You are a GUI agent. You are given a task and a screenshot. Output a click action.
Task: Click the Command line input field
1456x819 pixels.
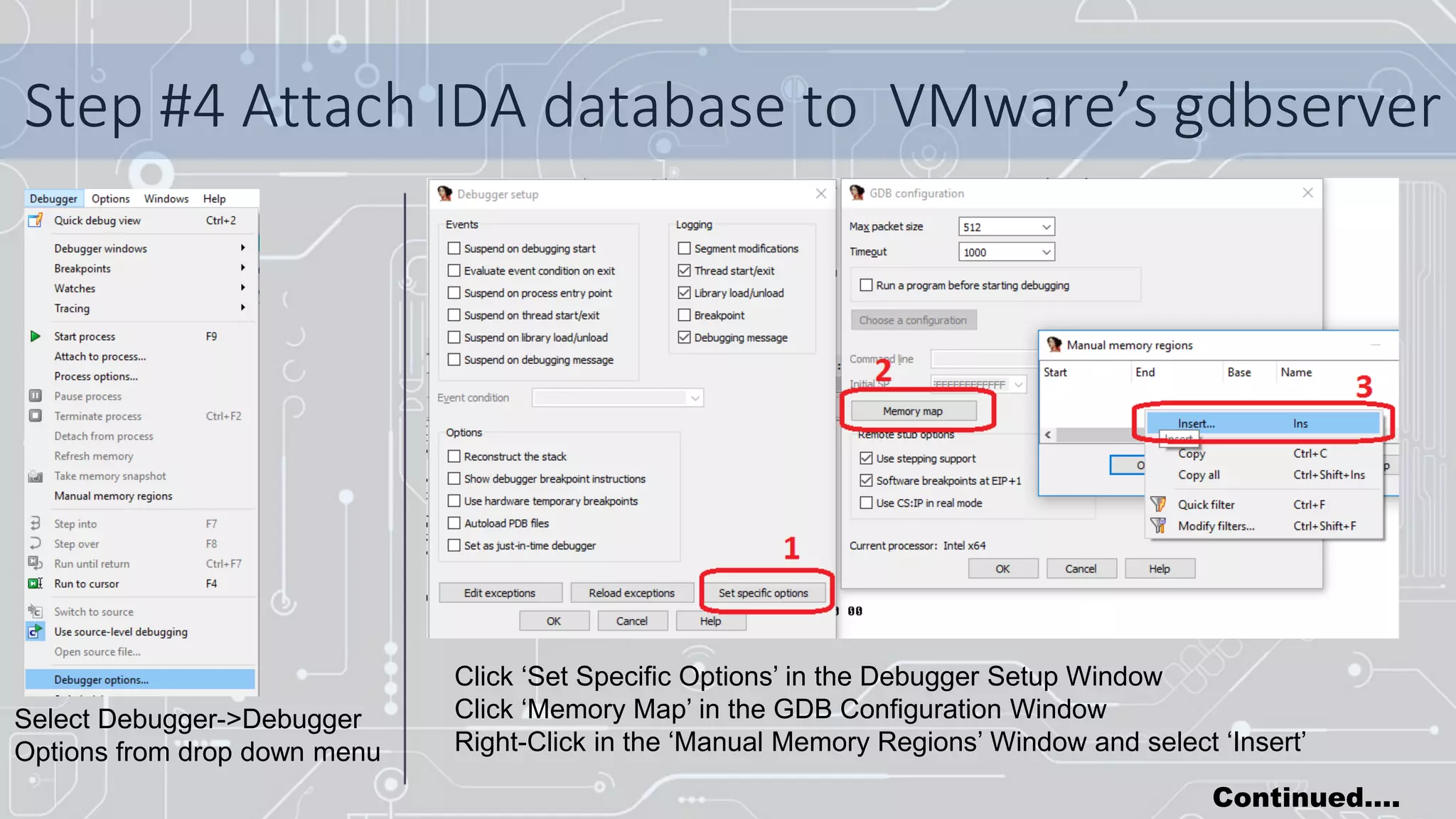pos(984,358)
